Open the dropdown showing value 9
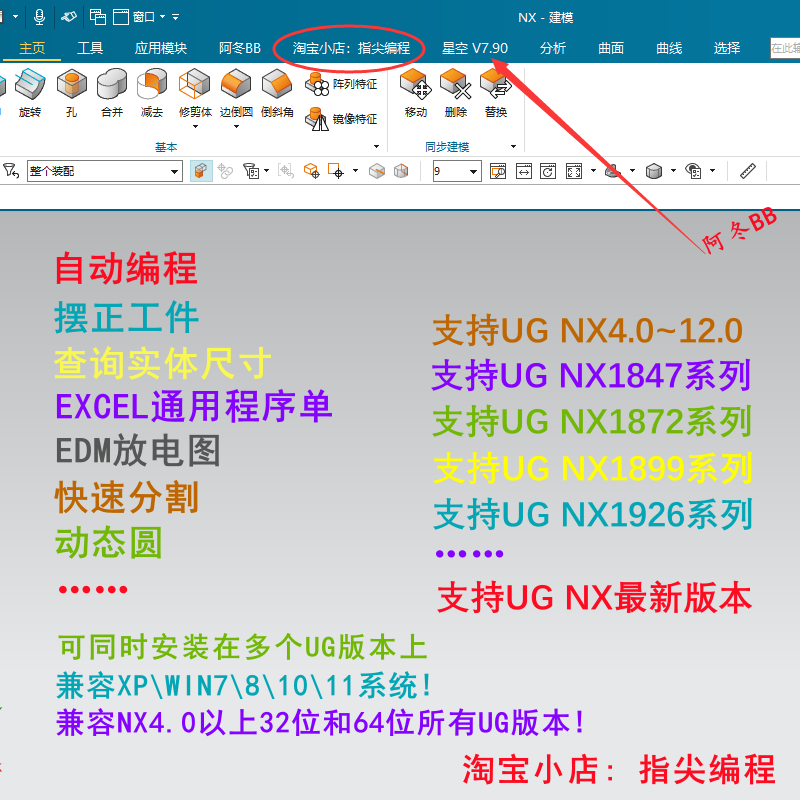Viewport: 800px width, 800px height. tap(457, 171)
